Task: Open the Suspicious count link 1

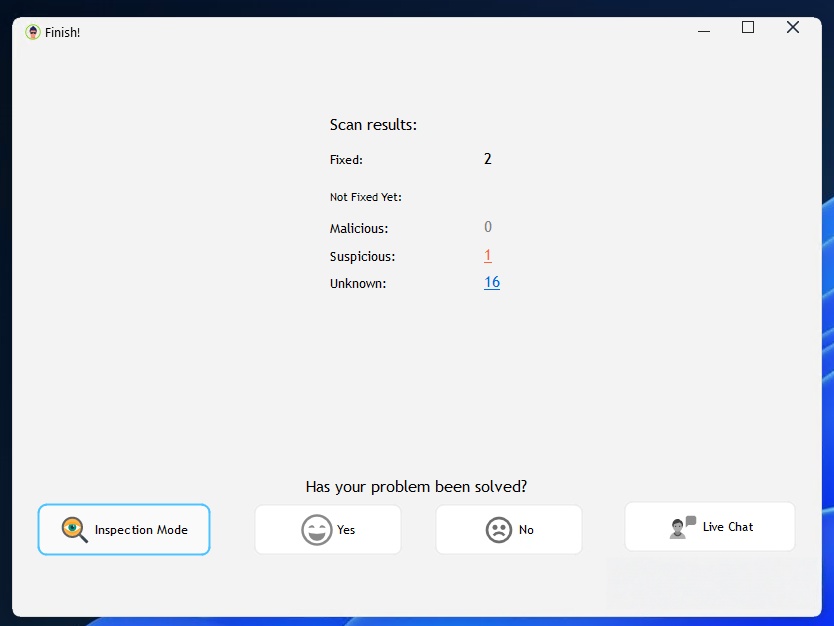Action: click(488, 255)
